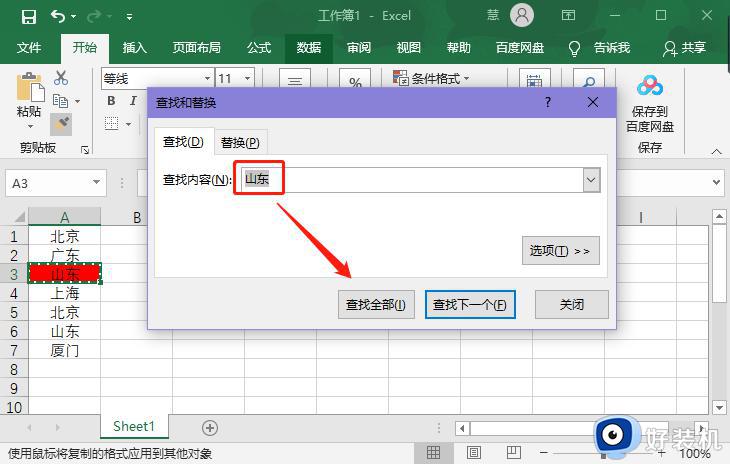Select column A header
The image size is (730, 464).
[x=64, y=217]
